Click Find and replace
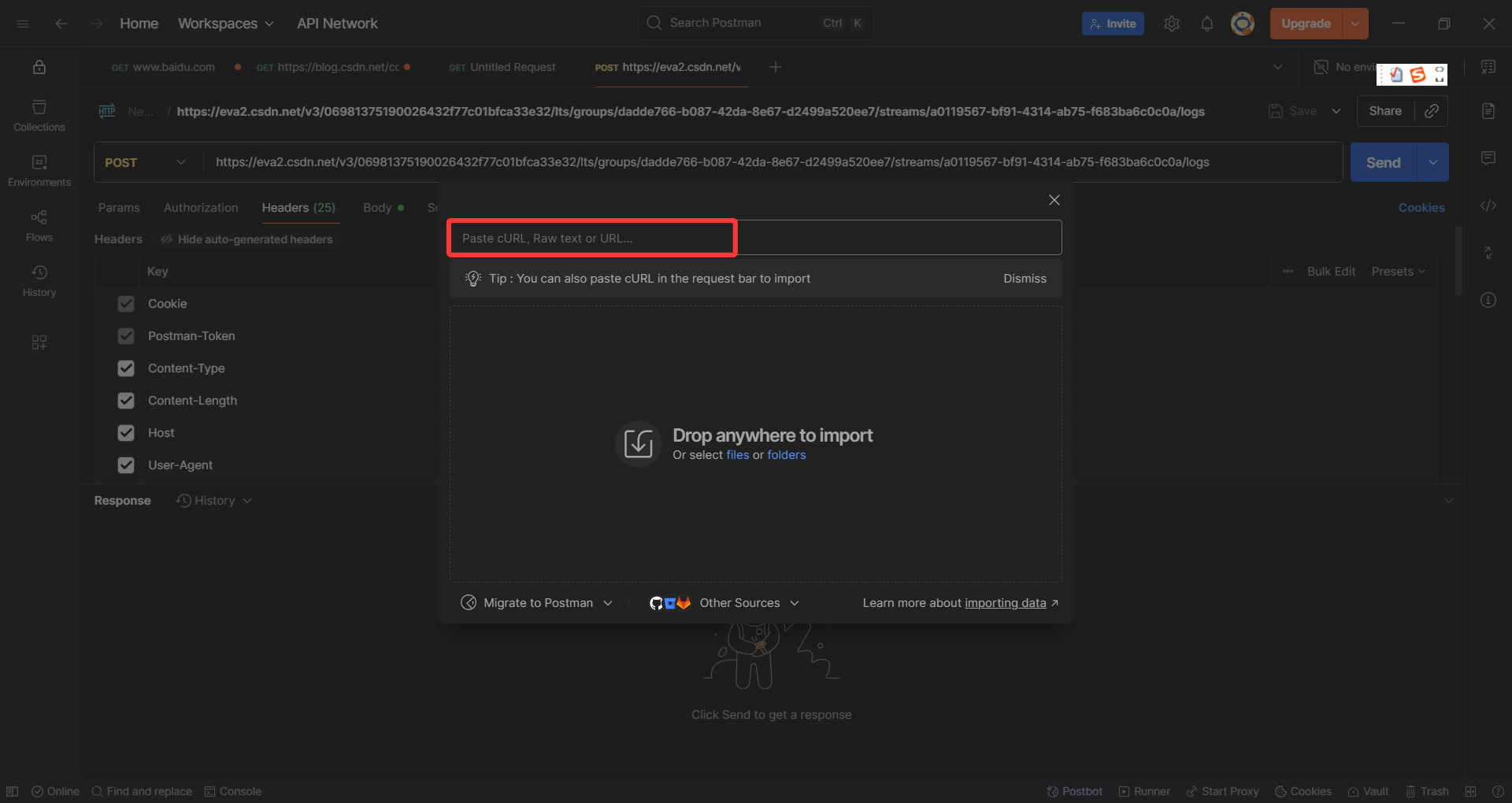Image resolution: width=1512 pixels, height=803 pixels. (142, 791)
